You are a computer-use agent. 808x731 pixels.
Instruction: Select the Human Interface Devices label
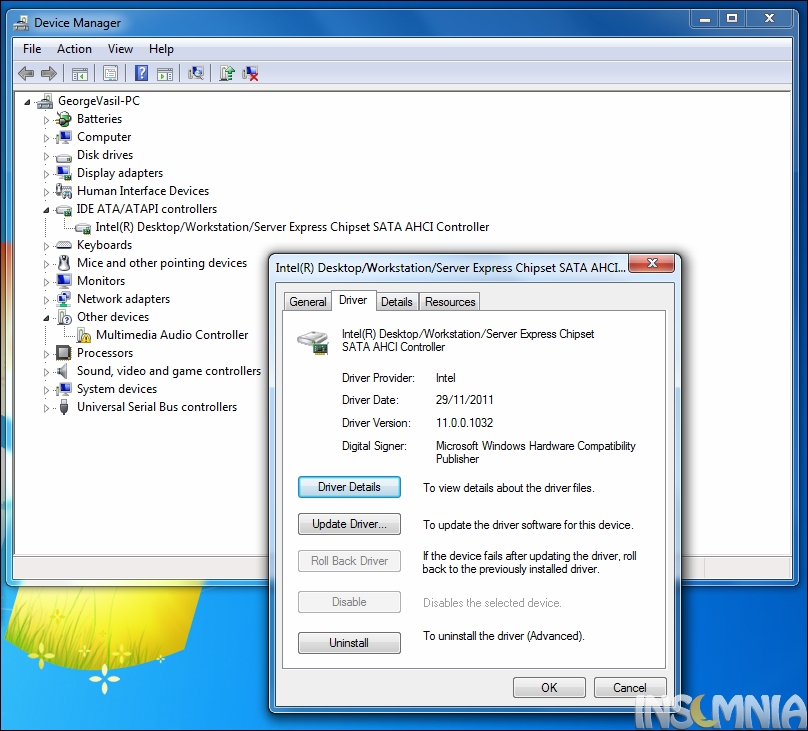143,191
